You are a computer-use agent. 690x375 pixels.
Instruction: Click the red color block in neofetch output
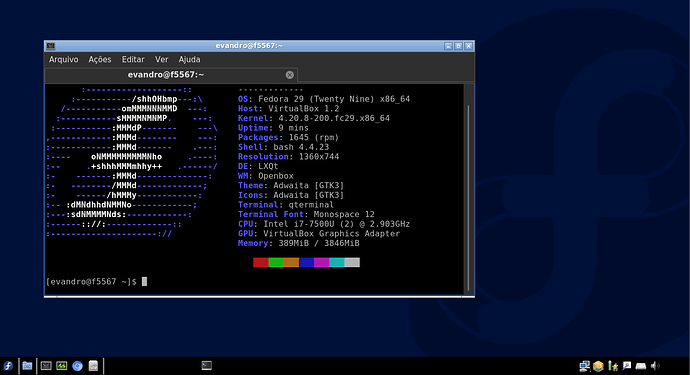coord(261,262)
